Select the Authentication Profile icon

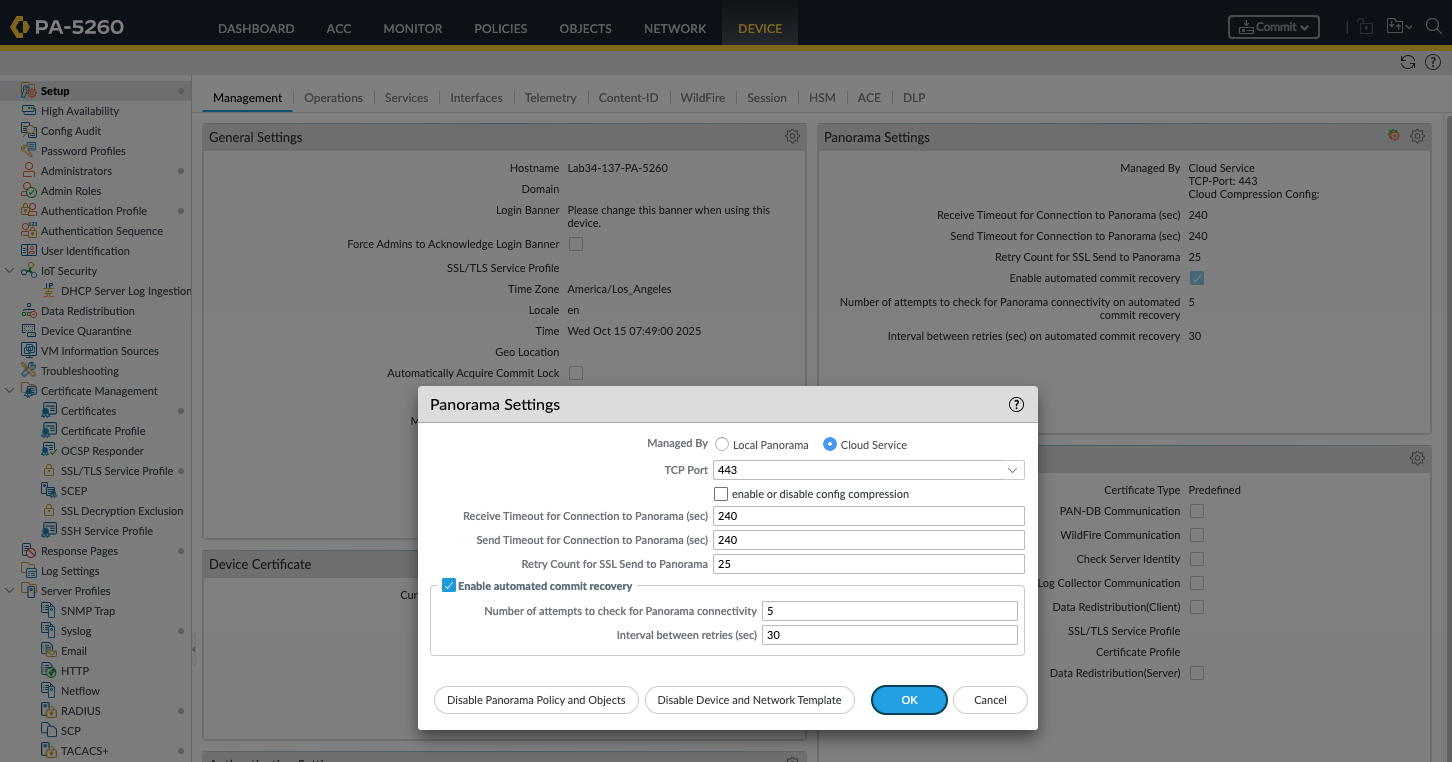point(29,211)
